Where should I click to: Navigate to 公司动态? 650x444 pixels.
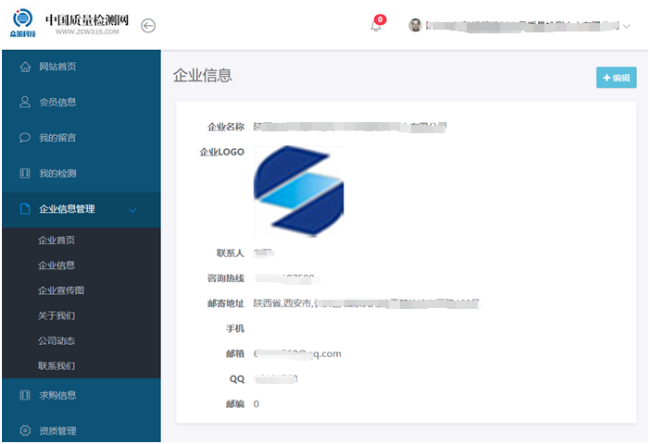pyautogui.click(x=56, y=341)
